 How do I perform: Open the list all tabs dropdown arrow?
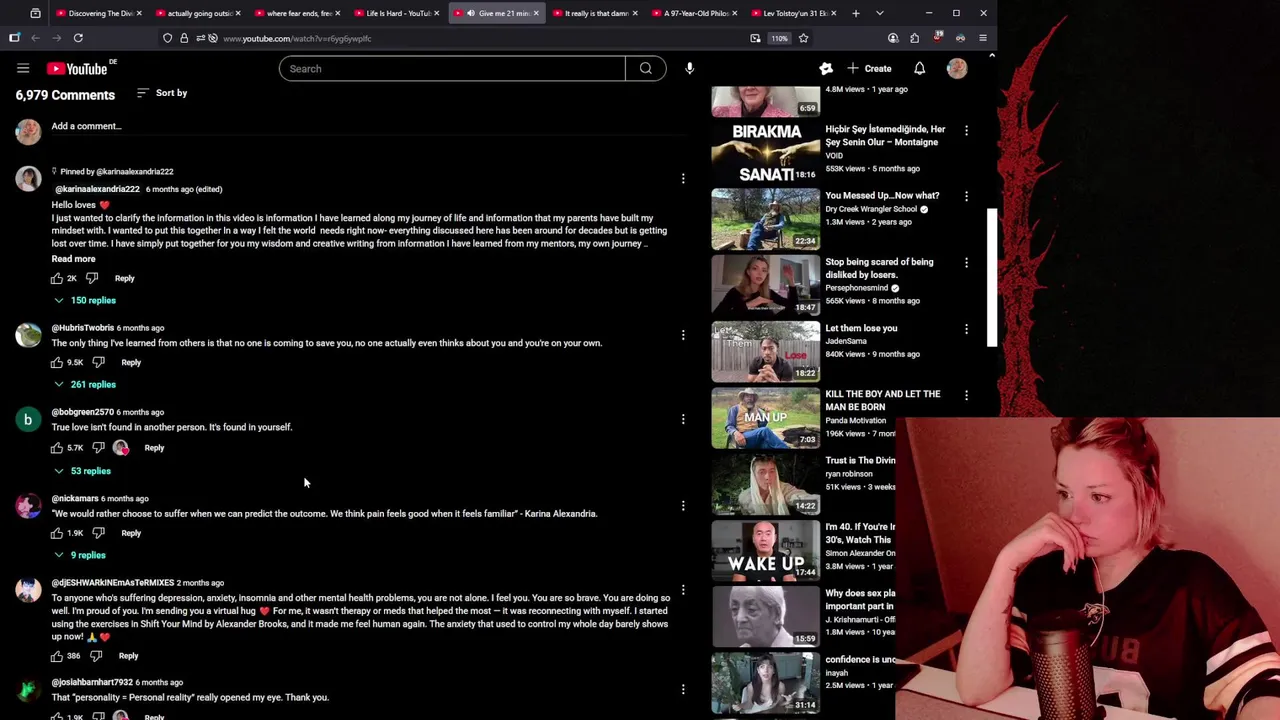coord(880,13)
